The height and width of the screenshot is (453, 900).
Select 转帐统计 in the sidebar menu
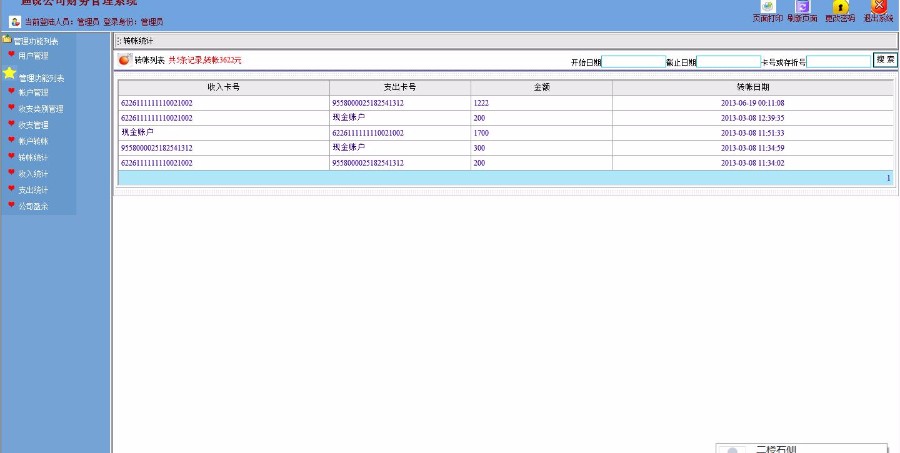pyautogui.click(x=33, y=157)
